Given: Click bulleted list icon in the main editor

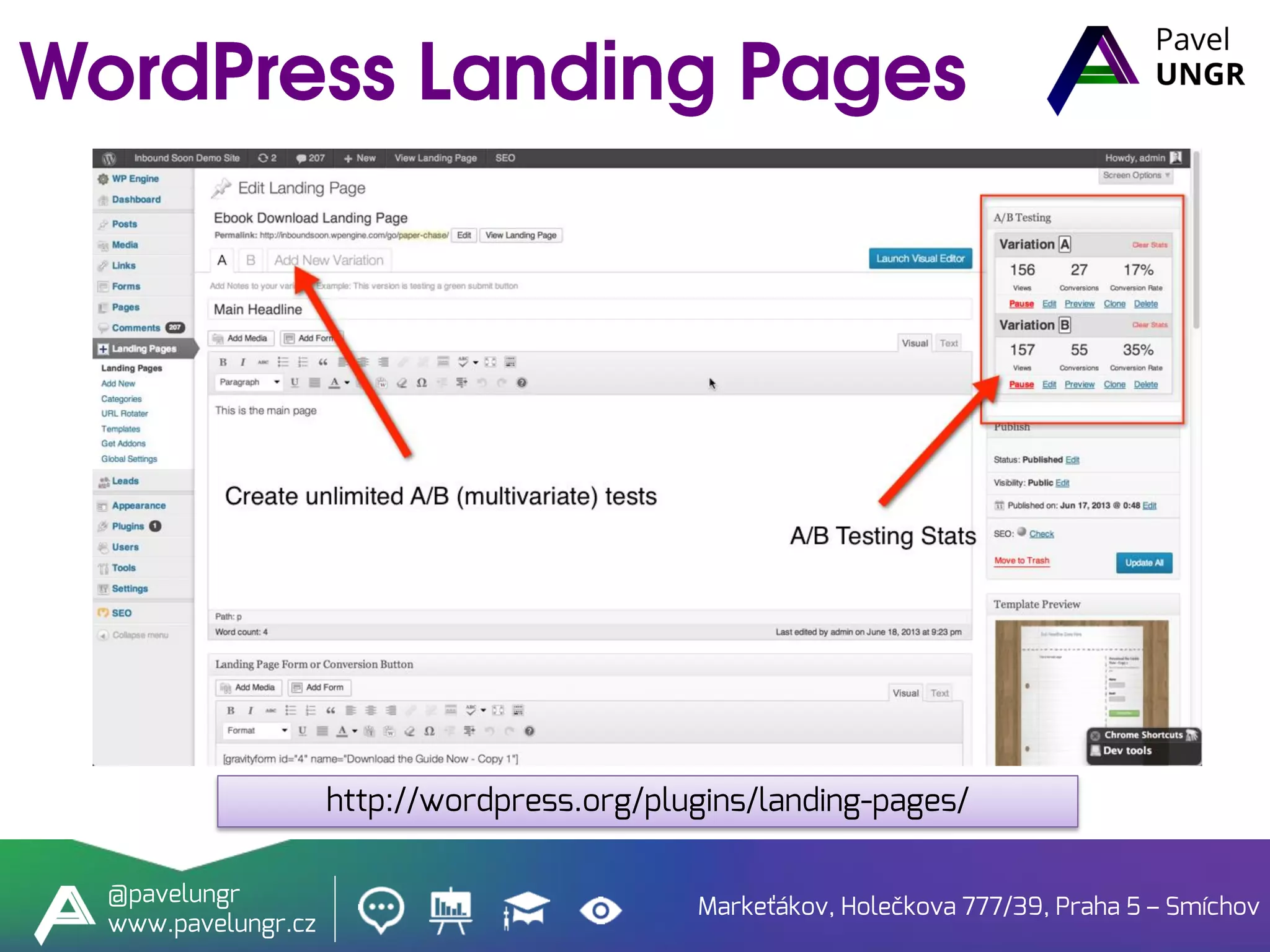Looking at the screenshot, I should click(x=283, y=362).
